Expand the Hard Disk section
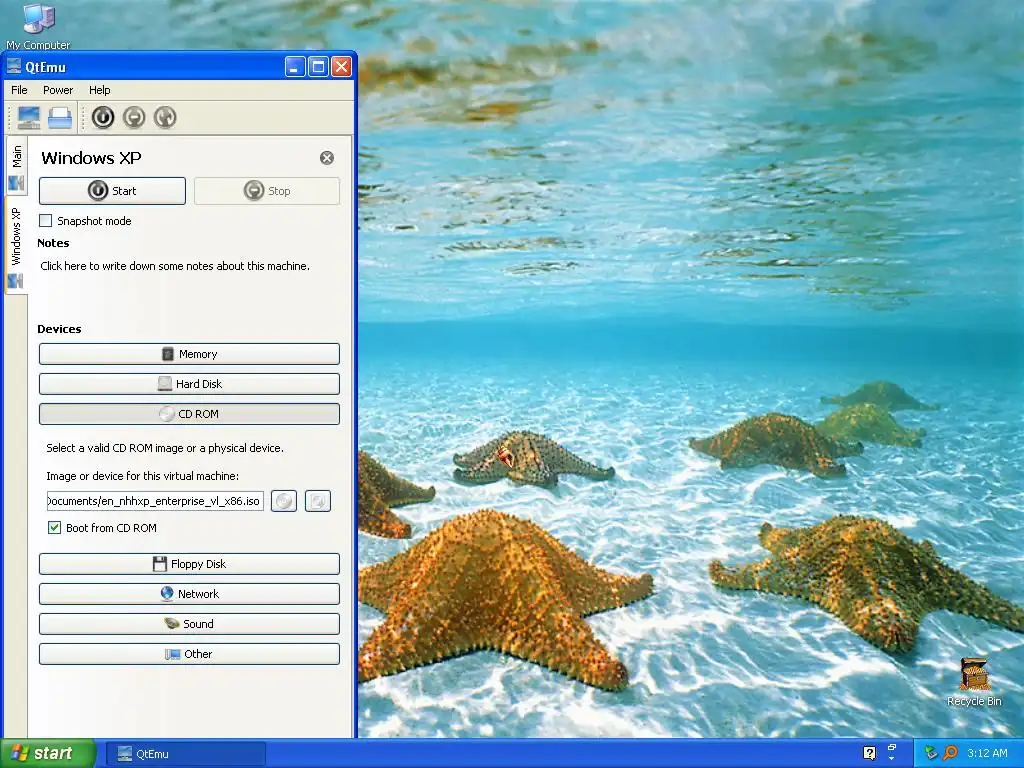 coord(189,384)
